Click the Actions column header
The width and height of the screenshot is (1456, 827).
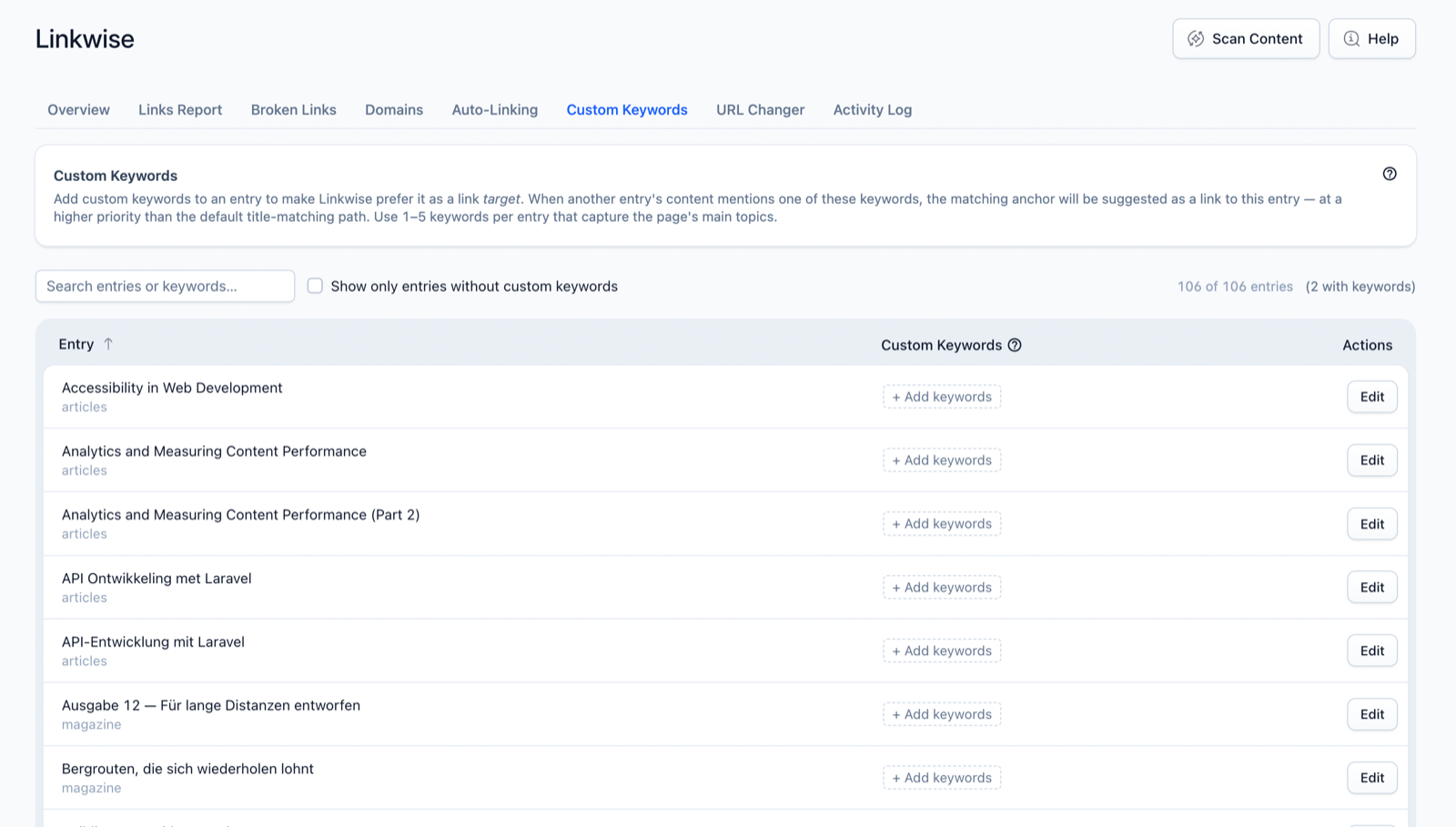[1367, 345]
